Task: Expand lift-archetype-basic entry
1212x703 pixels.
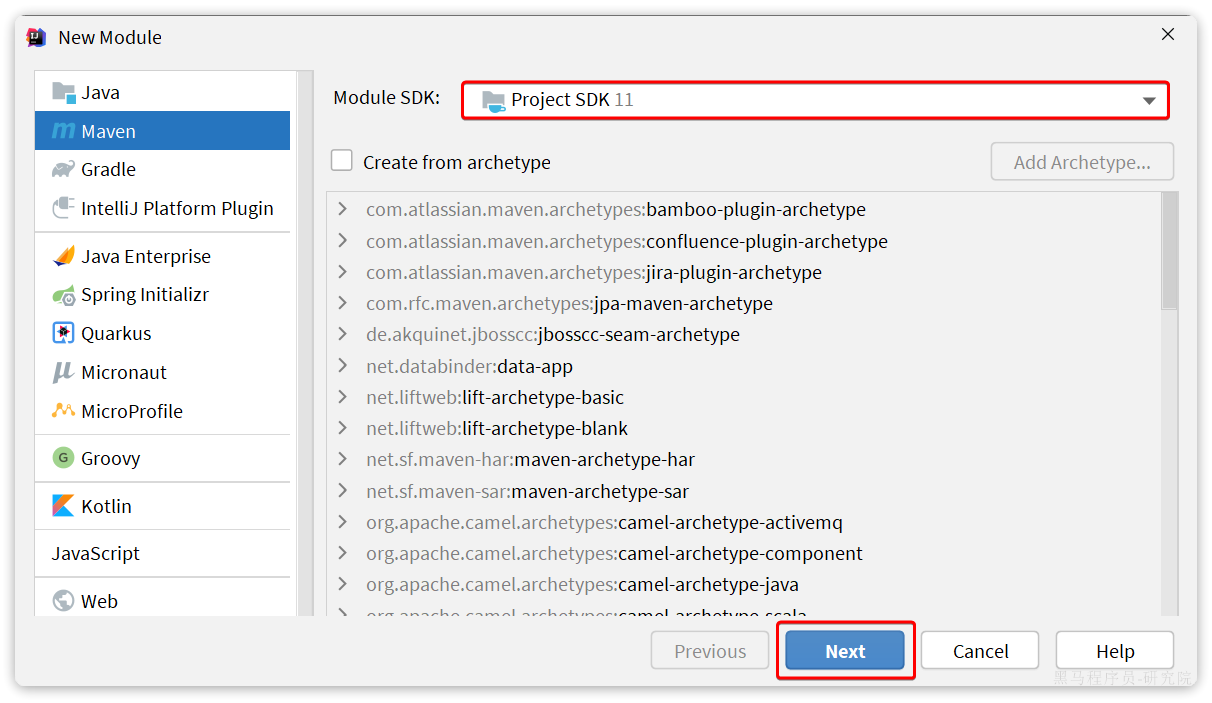Action: (x=343, y=397)
